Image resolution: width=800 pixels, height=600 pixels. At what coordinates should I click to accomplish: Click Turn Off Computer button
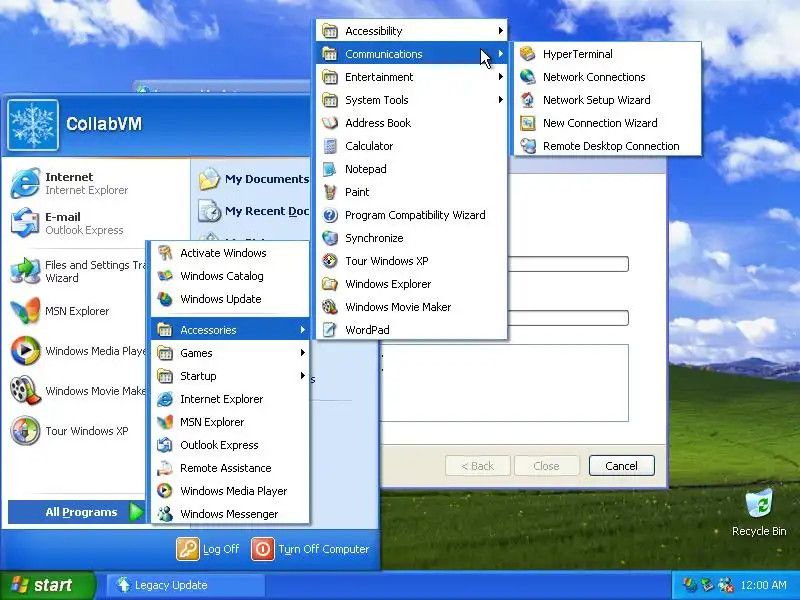311,549
